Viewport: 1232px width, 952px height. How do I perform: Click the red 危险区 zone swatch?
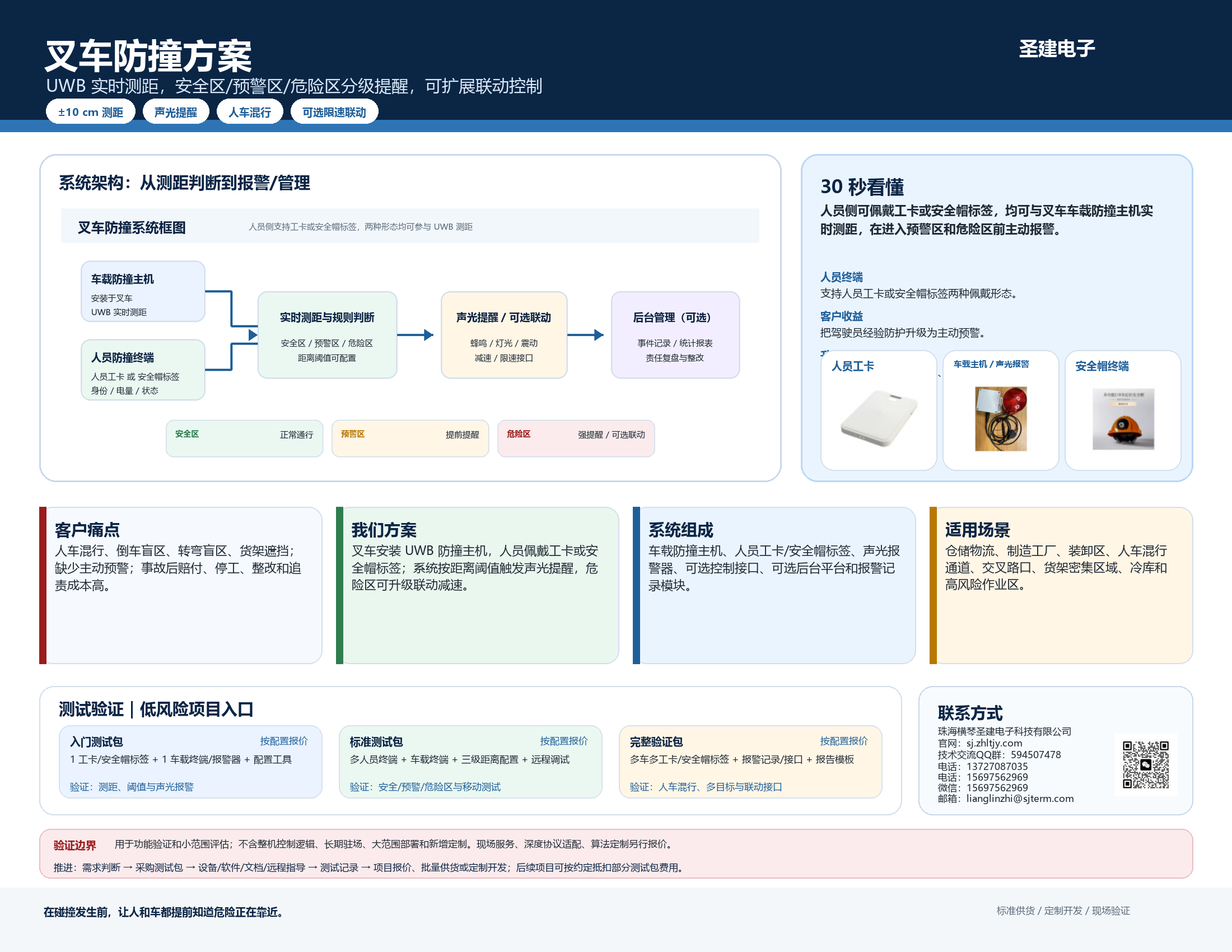click(x=576, y=438)
